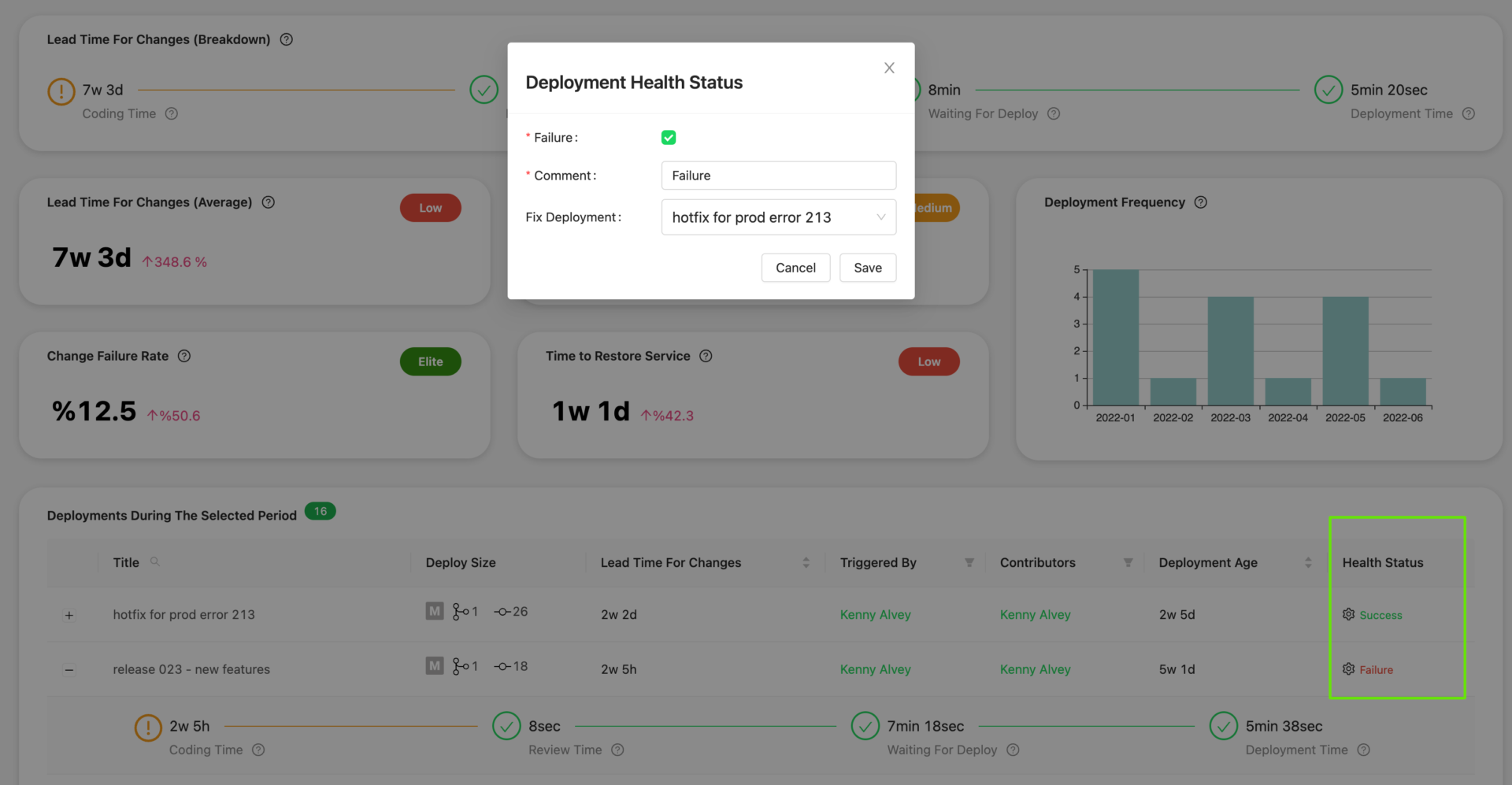
Task: Click the Title column search icon
Action: pos(155,562)
